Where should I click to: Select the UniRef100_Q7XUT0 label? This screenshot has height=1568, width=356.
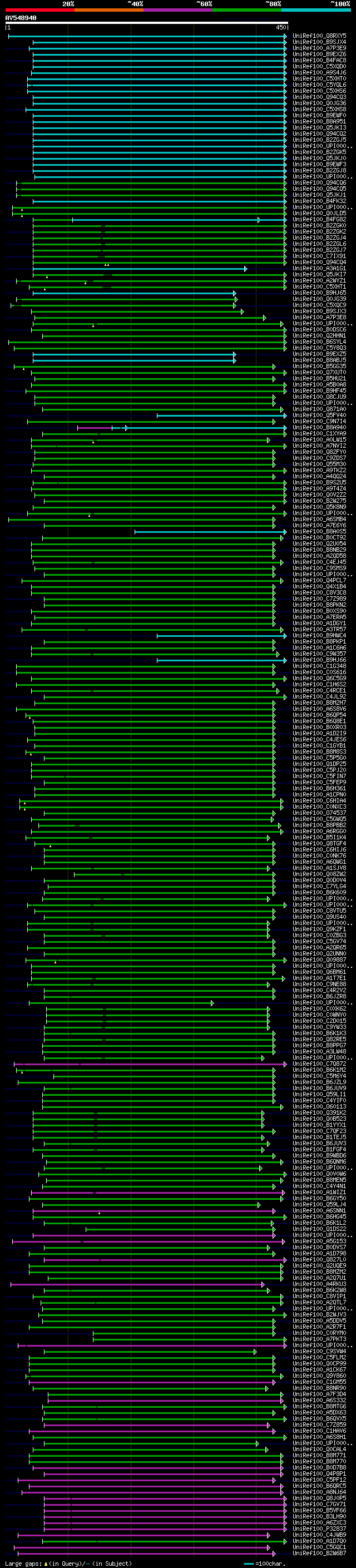coord(319,373)
